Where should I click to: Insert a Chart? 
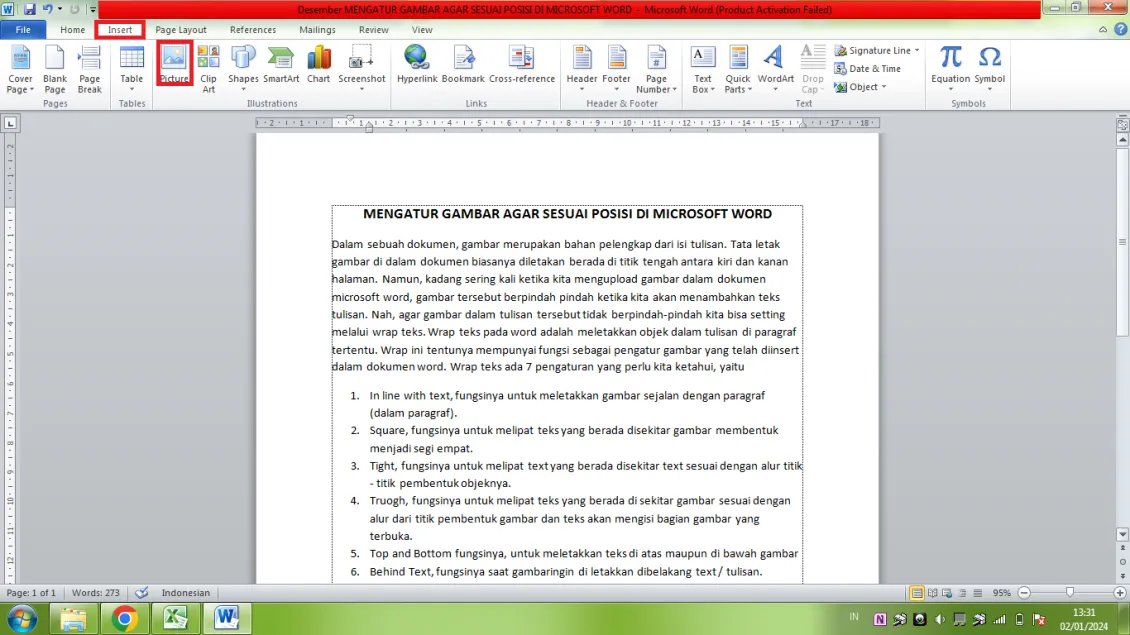(319, 64)
